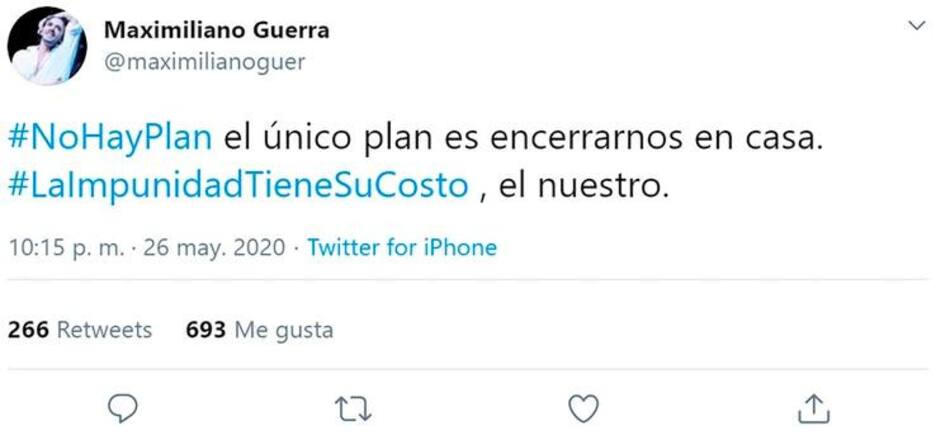Click the phrase 'el nuestro' in tweet
Image resolution: width=950 pixels, height=440 pixels.
(x=584, y=187)
